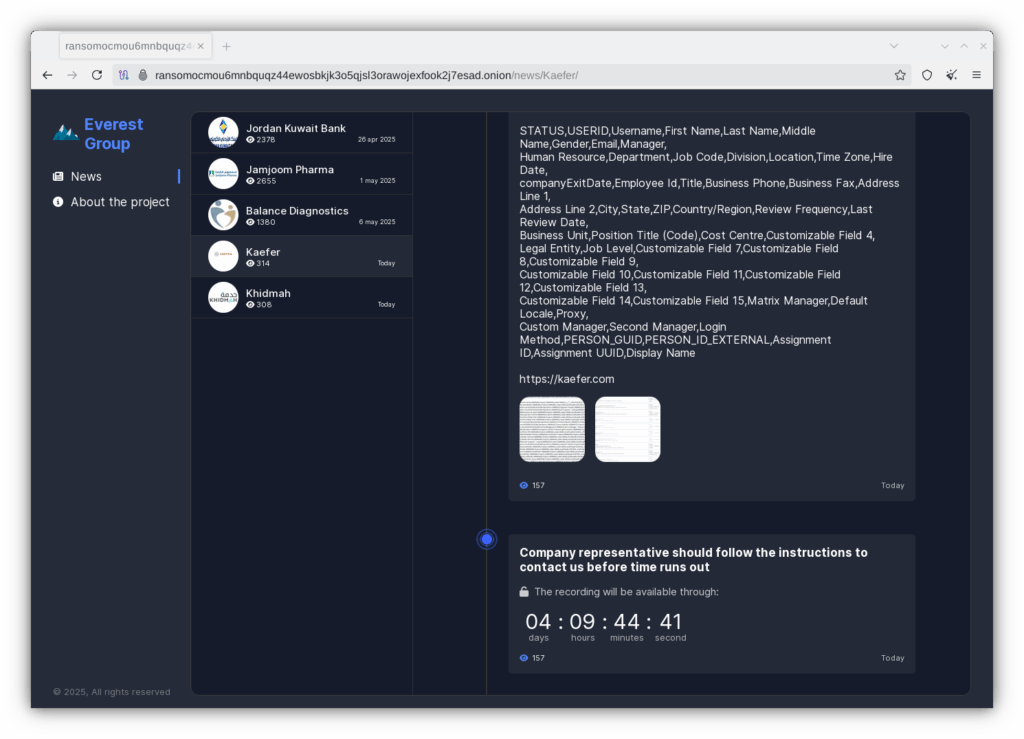
Task: Click the kaefer.com hyperlink
Action: point(566,379)
